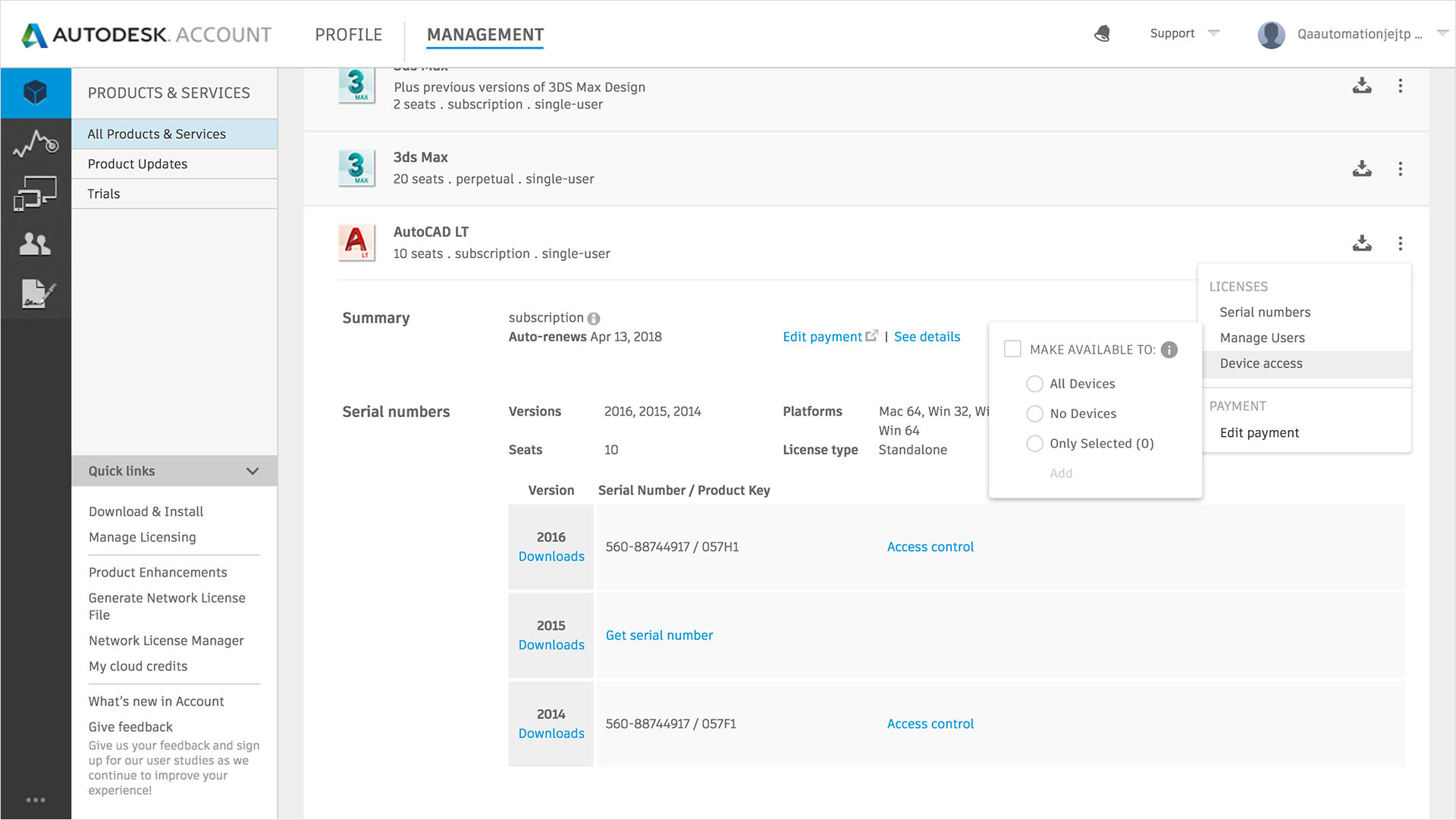Viewport: 1456px width, 820px height.
Task: Open My cloud credits quick link
Action: tap(138, 667)
